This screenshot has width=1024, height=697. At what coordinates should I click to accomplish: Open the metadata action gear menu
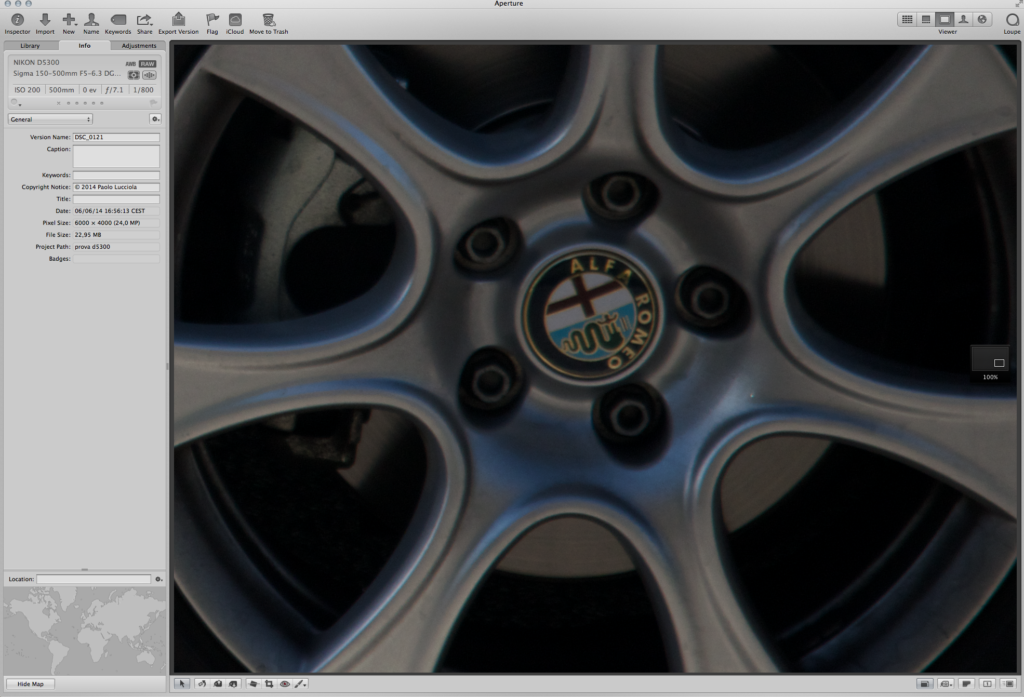155,119
